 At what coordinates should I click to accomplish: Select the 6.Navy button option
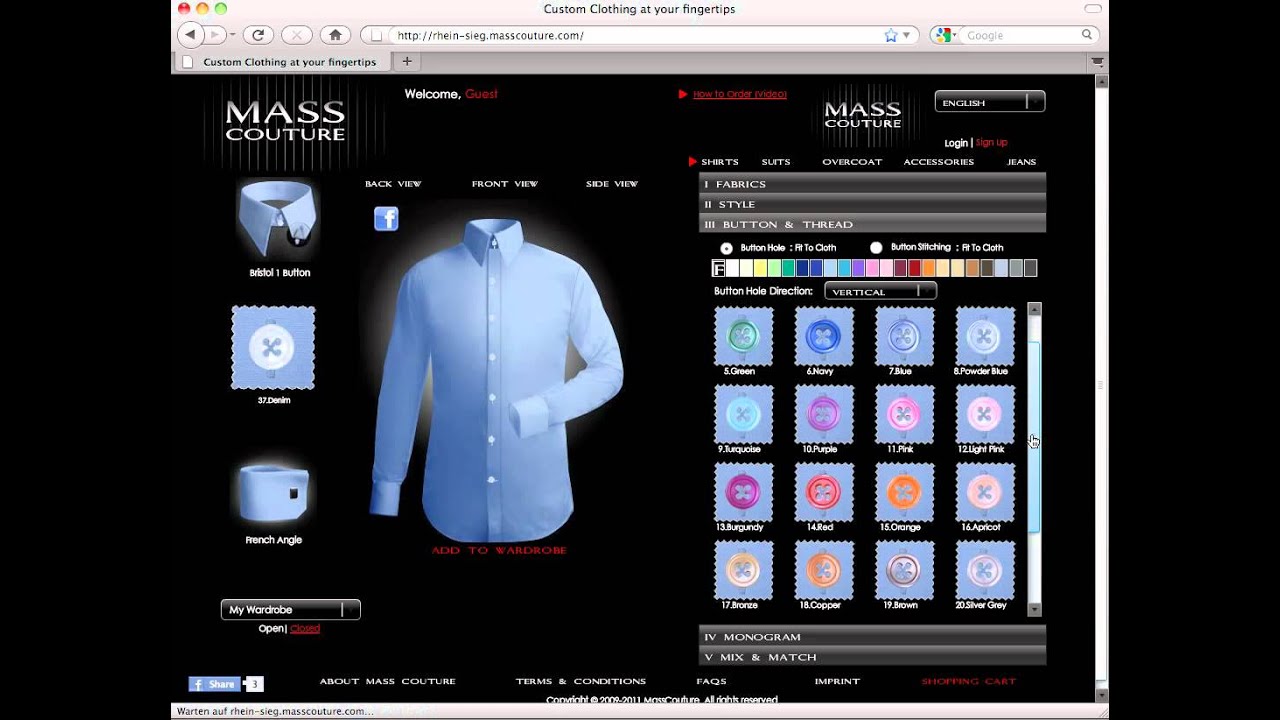[x=824, y=336]
